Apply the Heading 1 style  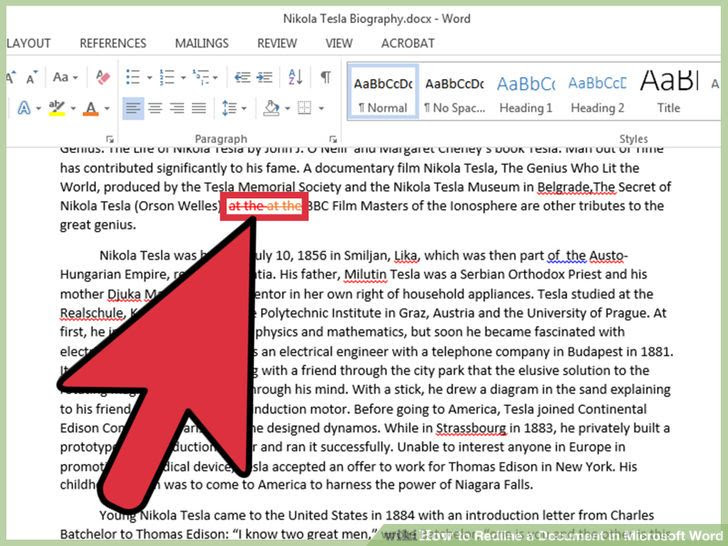point(526,92)
